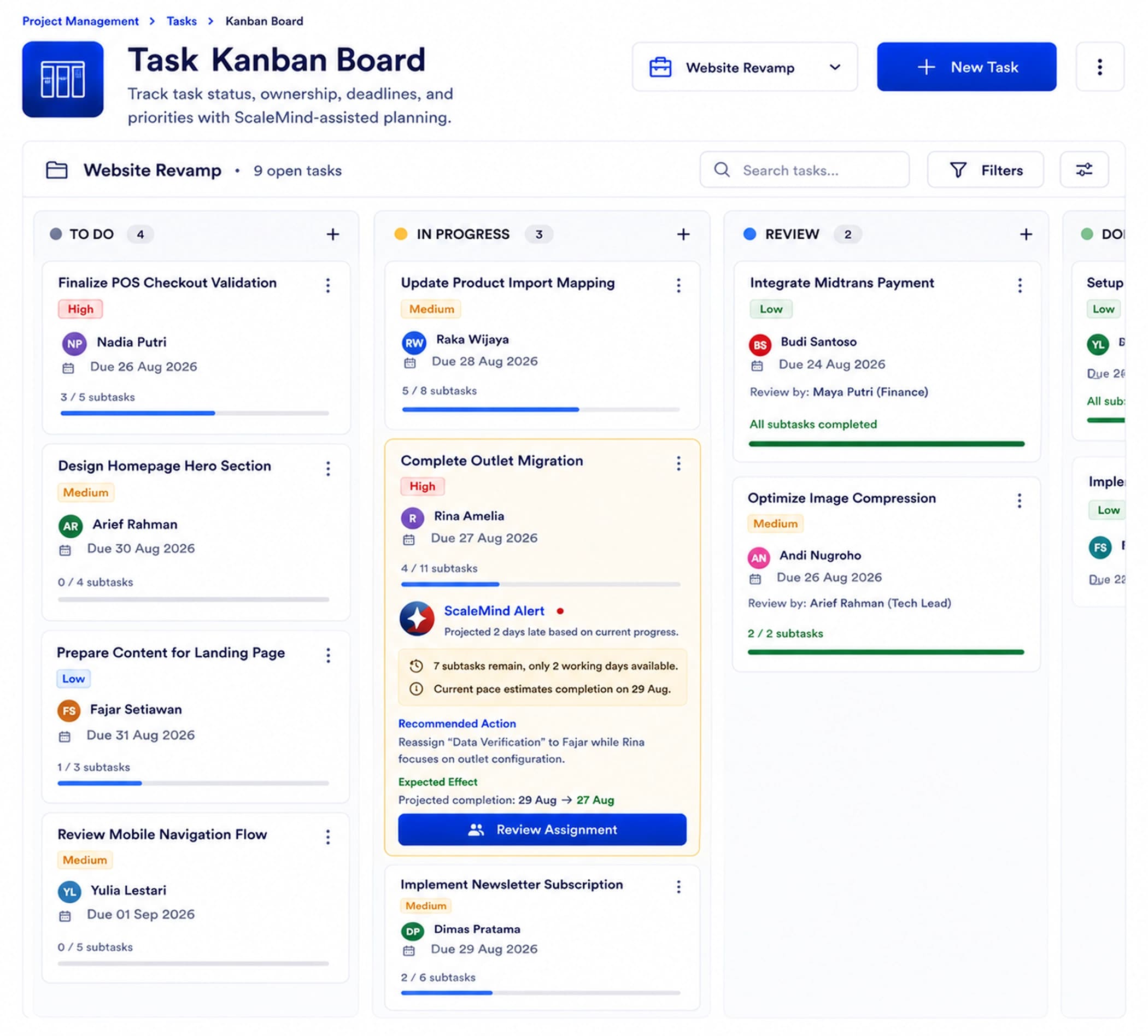The height and width of the screenshot is (1036, 1148).
Task: Select the IN PROGRESS column header
Action: 463,234
